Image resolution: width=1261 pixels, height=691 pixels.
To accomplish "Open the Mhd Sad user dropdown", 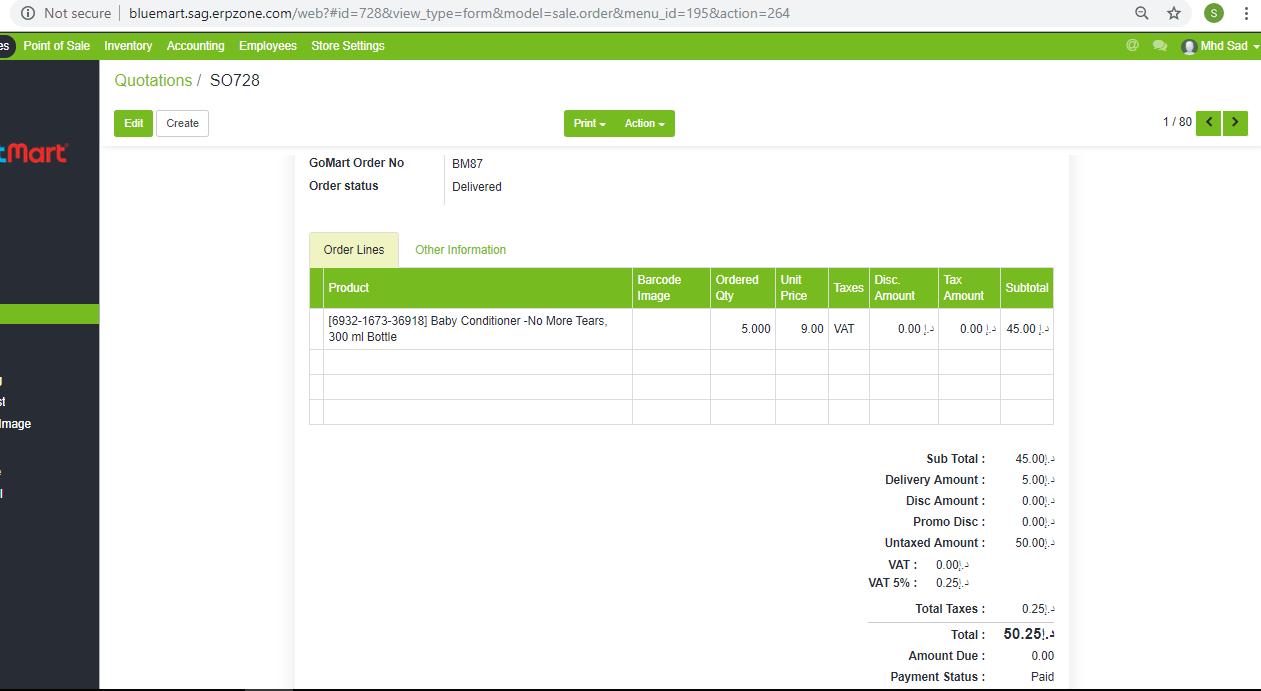I will click(x=1220, y=46).
